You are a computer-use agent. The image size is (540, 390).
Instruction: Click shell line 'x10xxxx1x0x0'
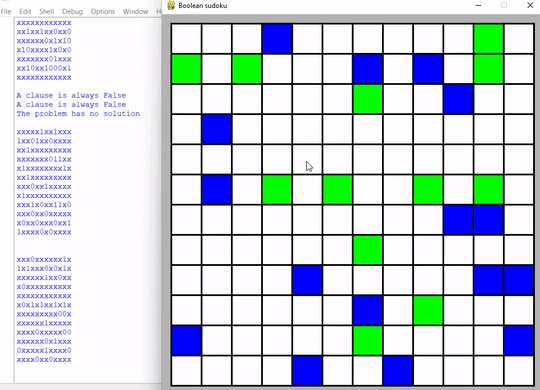tap(44, 50)
